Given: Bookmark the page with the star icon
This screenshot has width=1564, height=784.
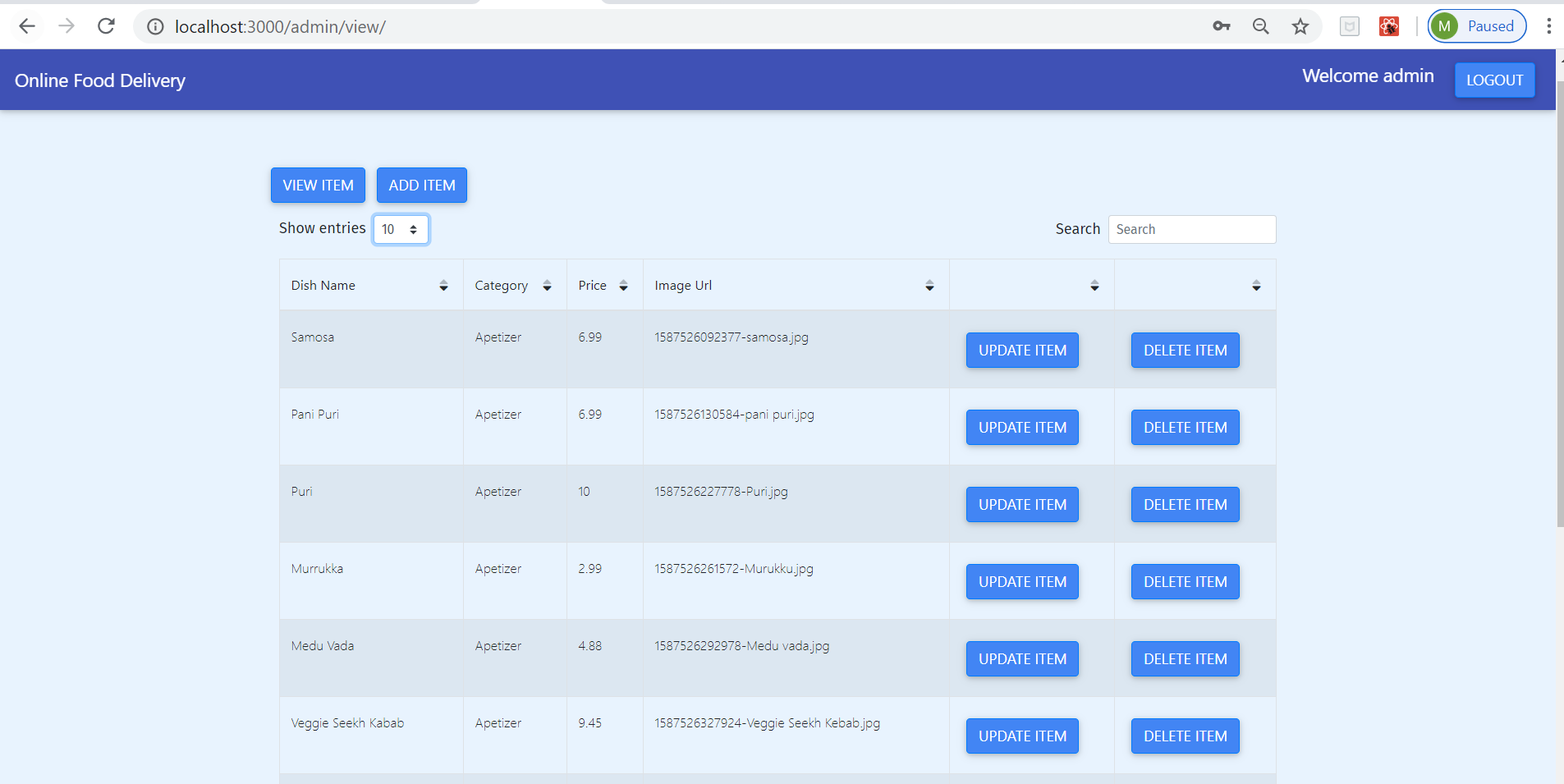Looking at the screenshot, I should (x=1299, y=26).
